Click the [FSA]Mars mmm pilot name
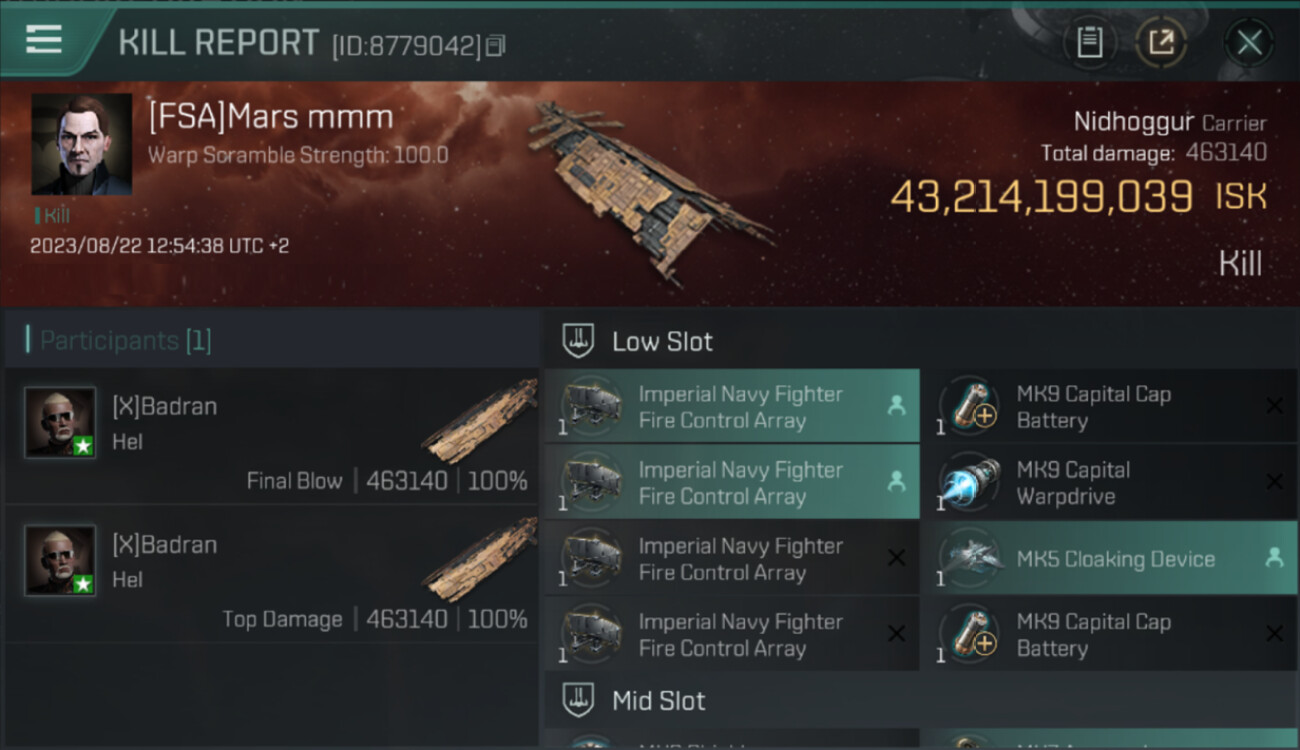The width and height of the screenshot is (1300, 750). (x=270, y=117)
